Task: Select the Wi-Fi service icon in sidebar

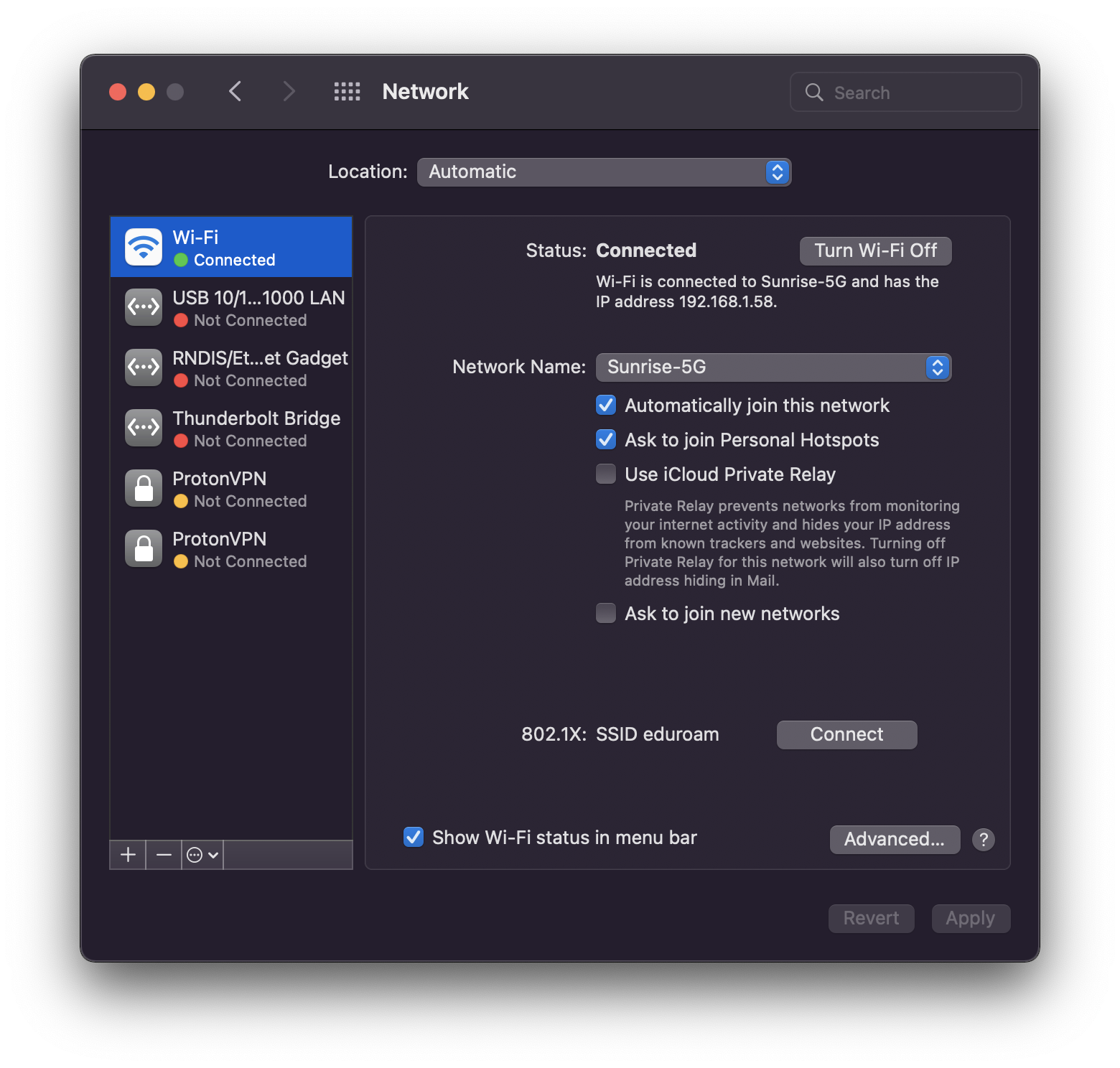Action: (143, 246)
